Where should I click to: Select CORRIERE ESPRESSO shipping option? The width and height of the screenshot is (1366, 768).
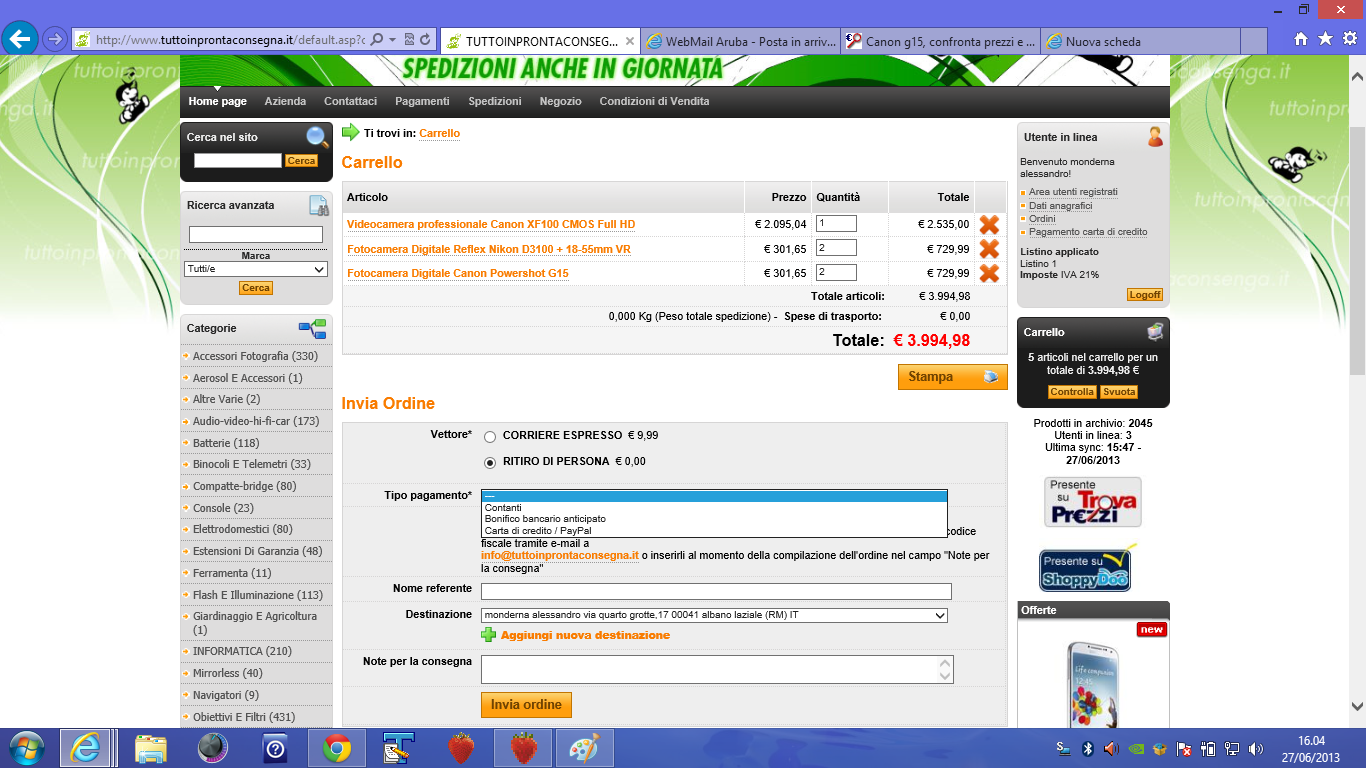point(490,436)
